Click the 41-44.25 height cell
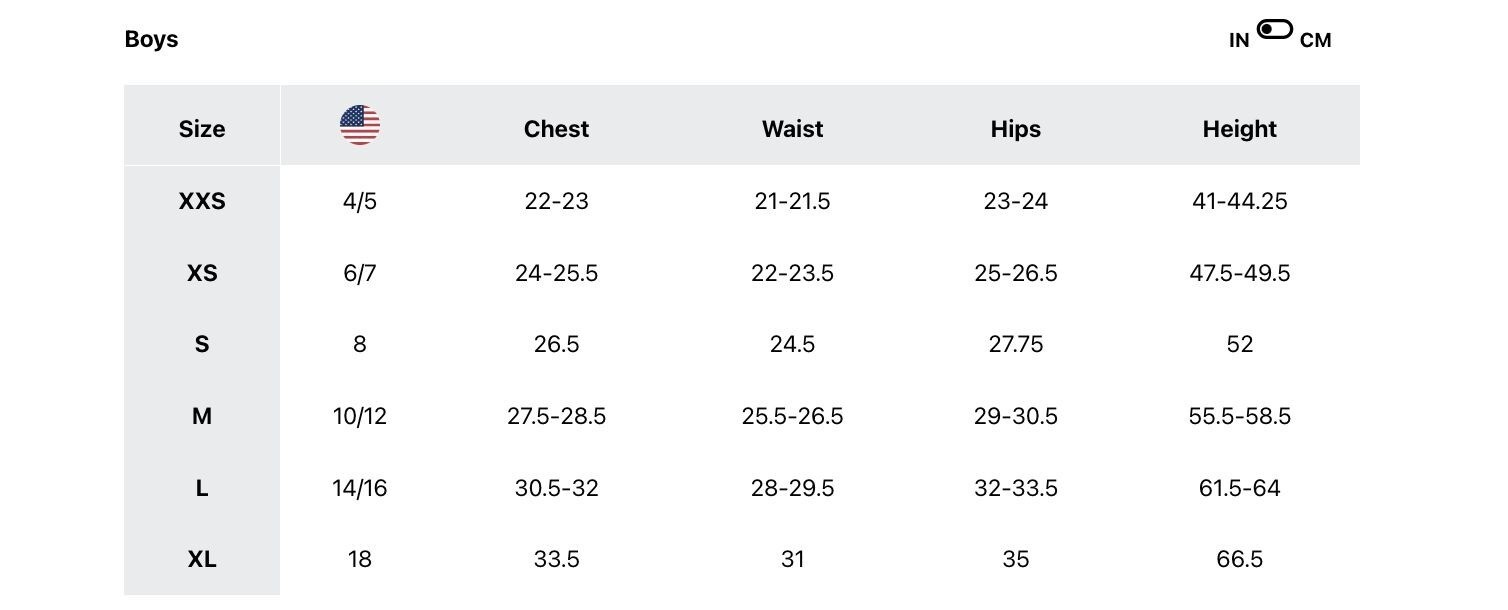This screenshot has height=610, width=1508. pos(1240,201)
